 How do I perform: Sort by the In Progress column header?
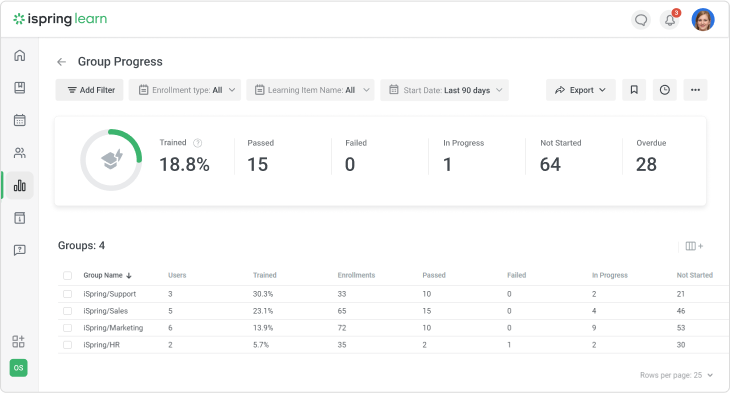[x=609, y=276]
